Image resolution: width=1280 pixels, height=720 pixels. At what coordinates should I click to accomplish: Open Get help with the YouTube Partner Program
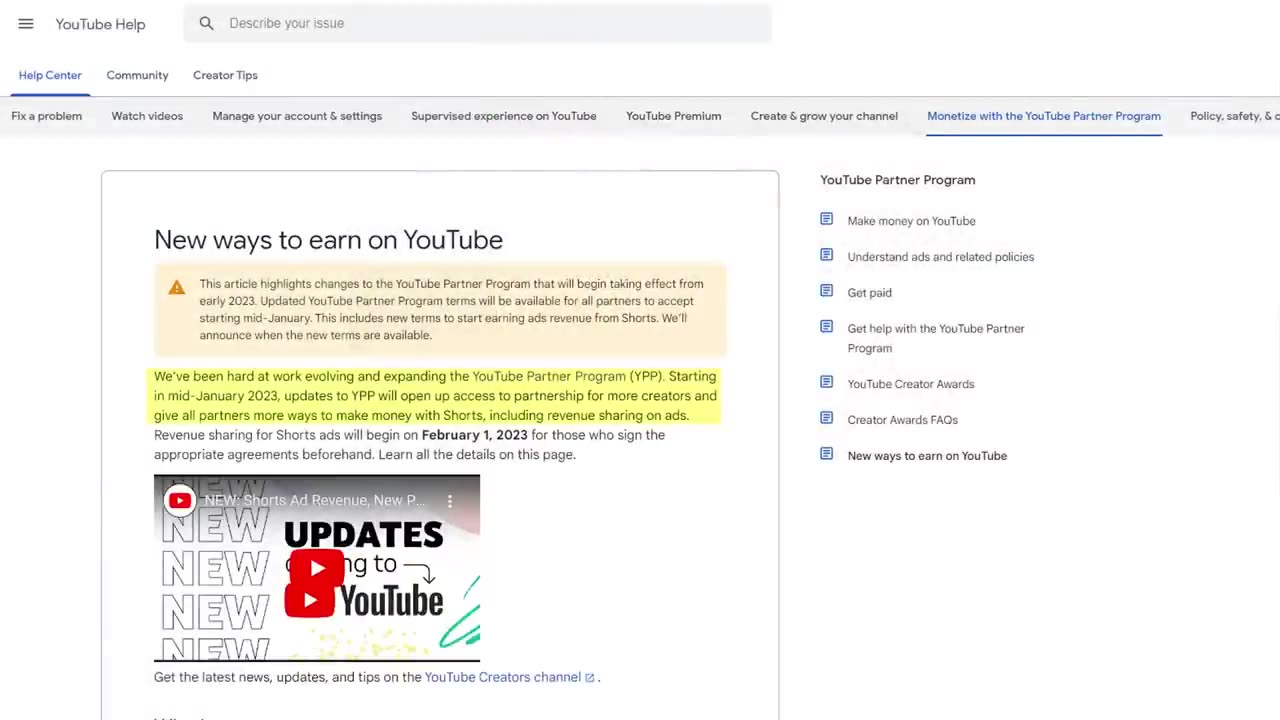pyautogui.click(x=936, y=338)
